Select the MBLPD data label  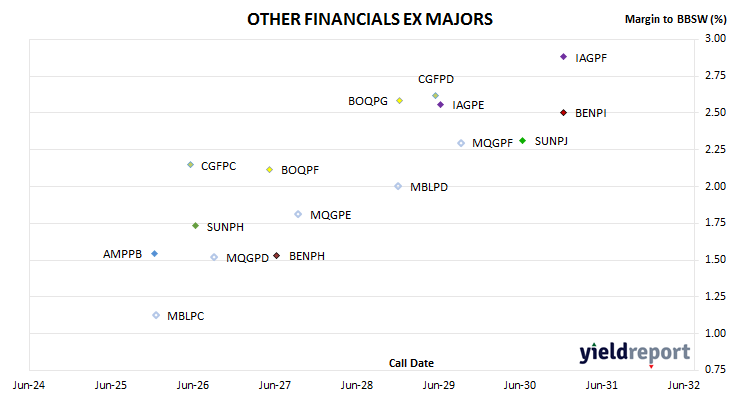pos(429,187)
